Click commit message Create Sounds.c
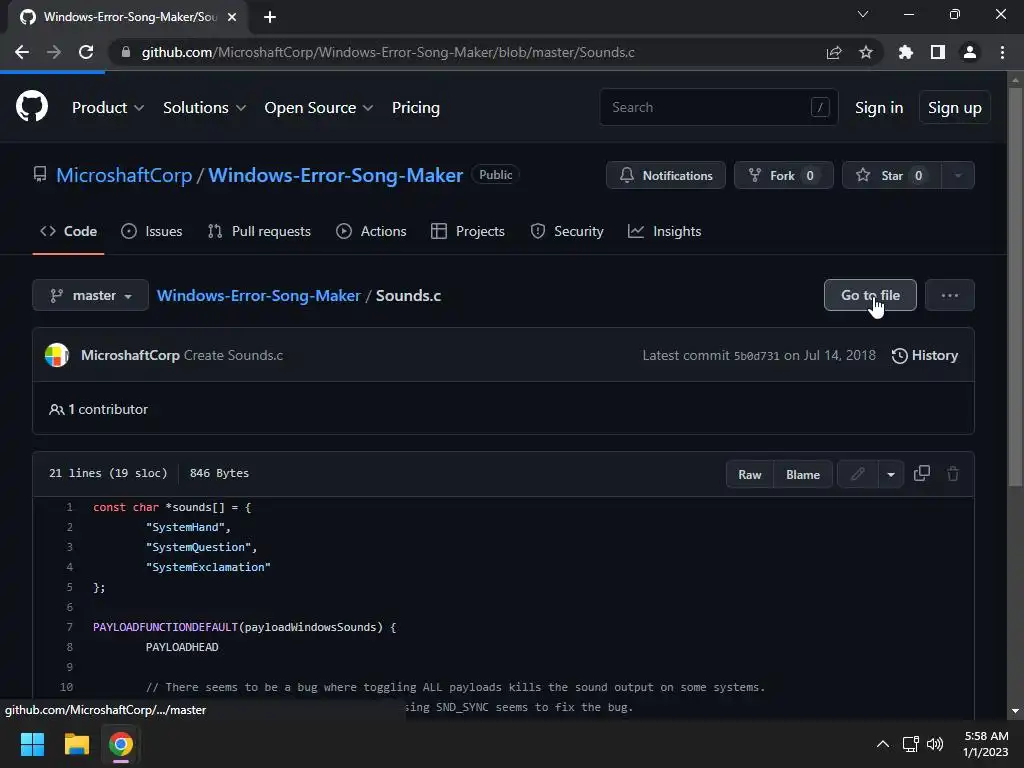The height and width of the screenshot is (768, 1024). [x=233, y=355]
